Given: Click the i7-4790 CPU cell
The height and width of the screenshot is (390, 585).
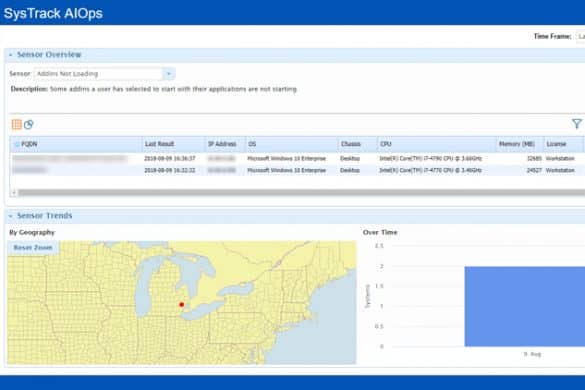Looking at the screenshot, I should (431, 159).
